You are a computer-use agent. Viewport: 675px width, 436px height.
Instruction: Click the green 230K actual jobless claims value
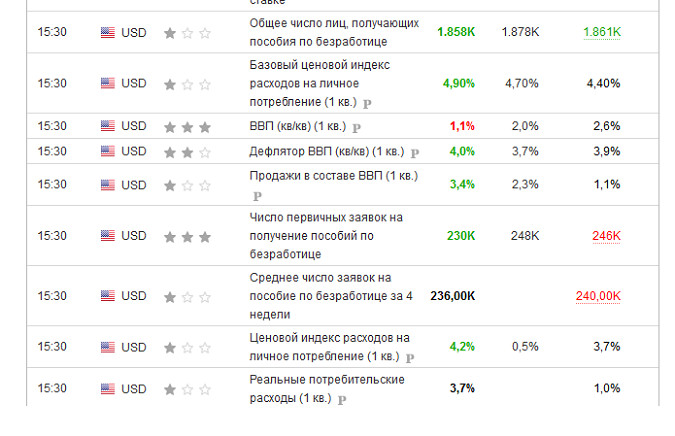click(x=461, y=236)
